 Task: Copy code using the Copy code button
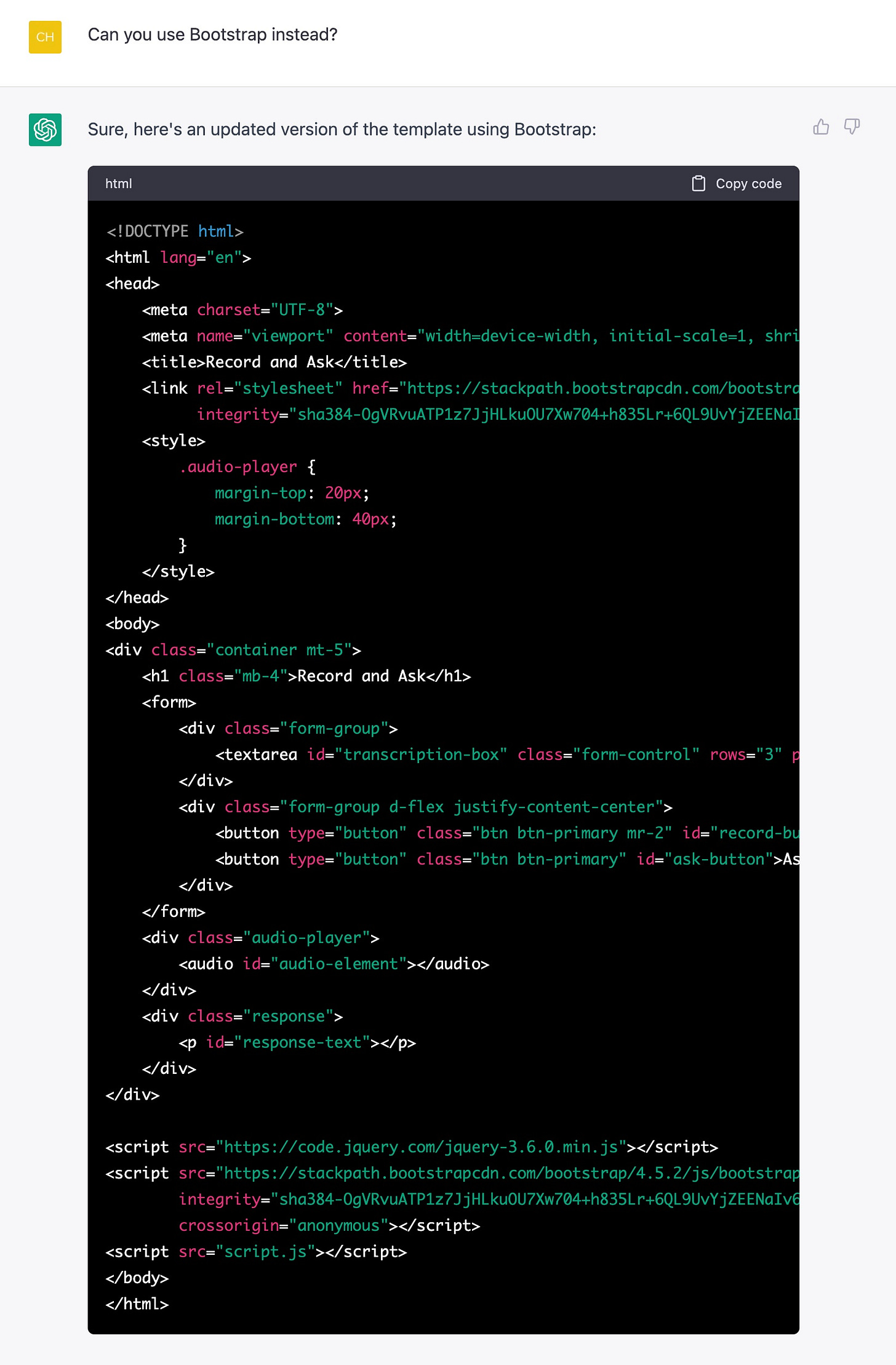click(737, 183)
